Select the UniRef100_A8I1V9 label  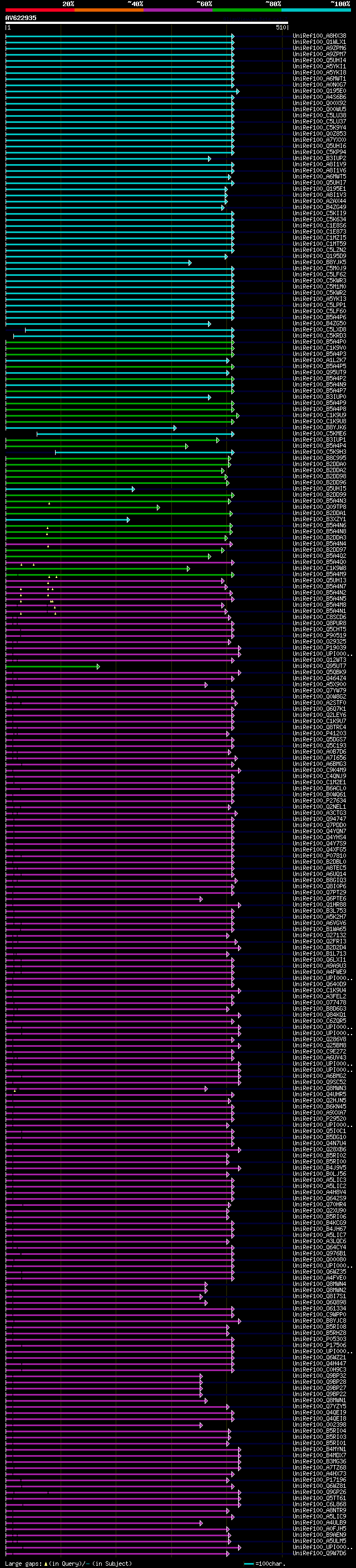click(x=319, y=164)
